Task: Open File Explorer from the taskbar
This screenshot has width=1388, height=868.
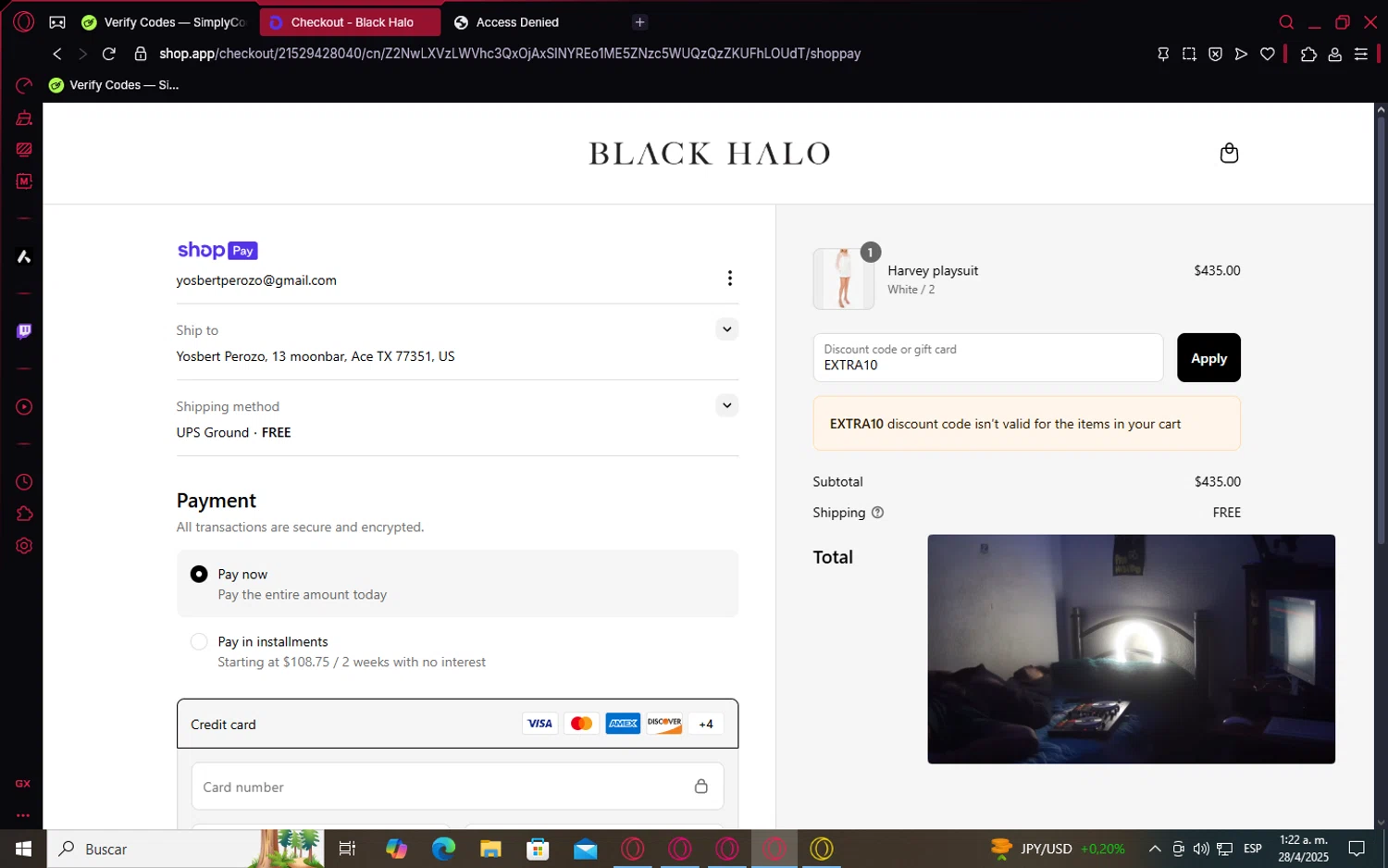Action: point(490,849)
